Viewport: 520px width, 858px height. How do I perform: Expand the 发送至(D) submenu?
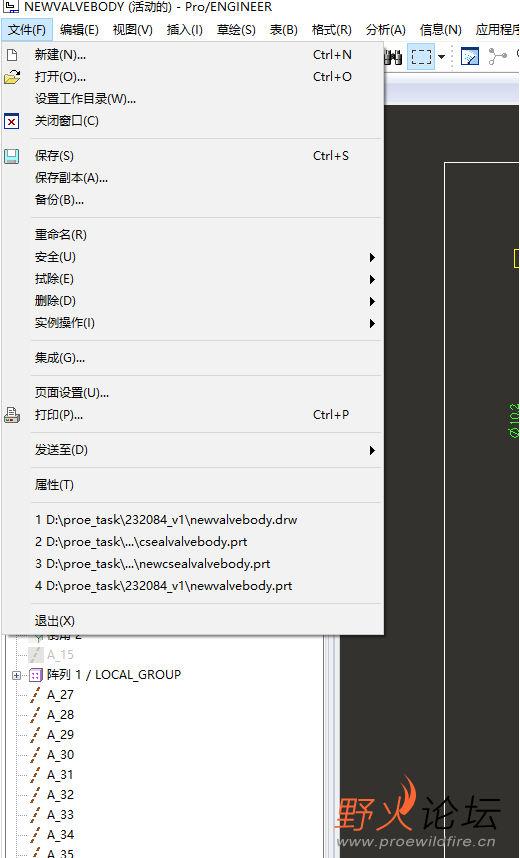tap(372, 450)
